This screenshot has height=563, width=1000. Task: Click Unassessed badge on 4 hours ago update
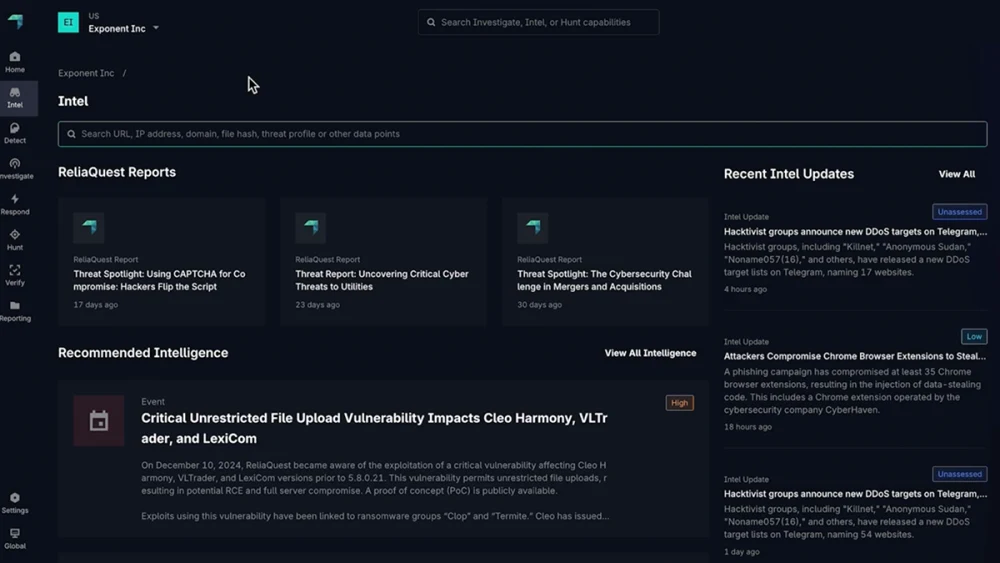coord(959,212)
